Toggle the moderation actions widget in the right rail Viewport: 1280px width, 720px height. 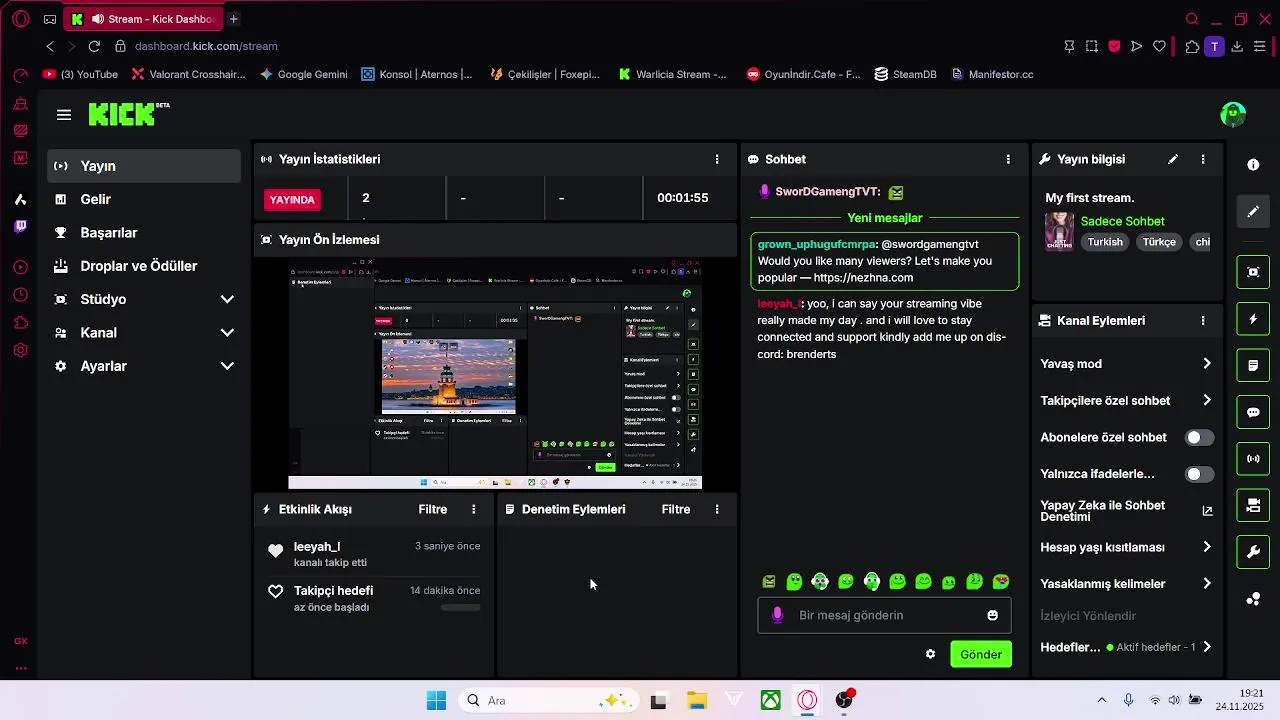tap(1253, 366)
